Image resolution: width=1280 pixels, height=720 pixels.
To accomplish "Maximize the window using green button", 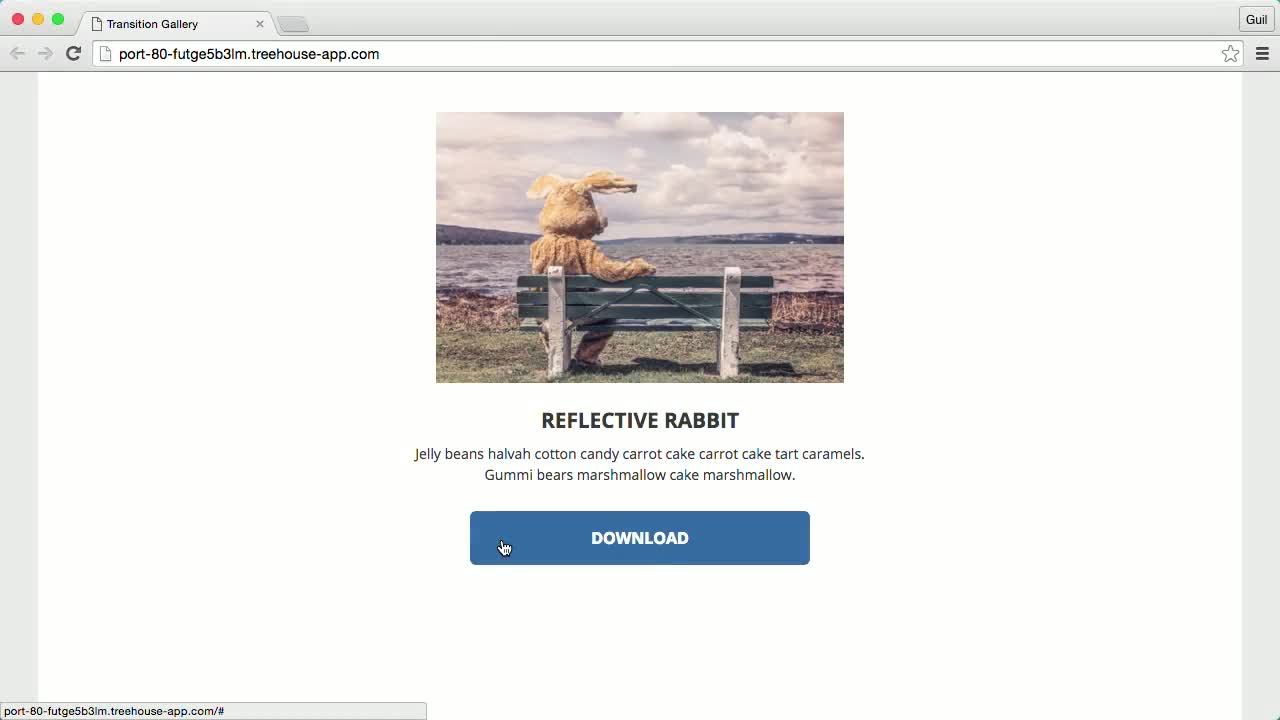I will 58,19.
